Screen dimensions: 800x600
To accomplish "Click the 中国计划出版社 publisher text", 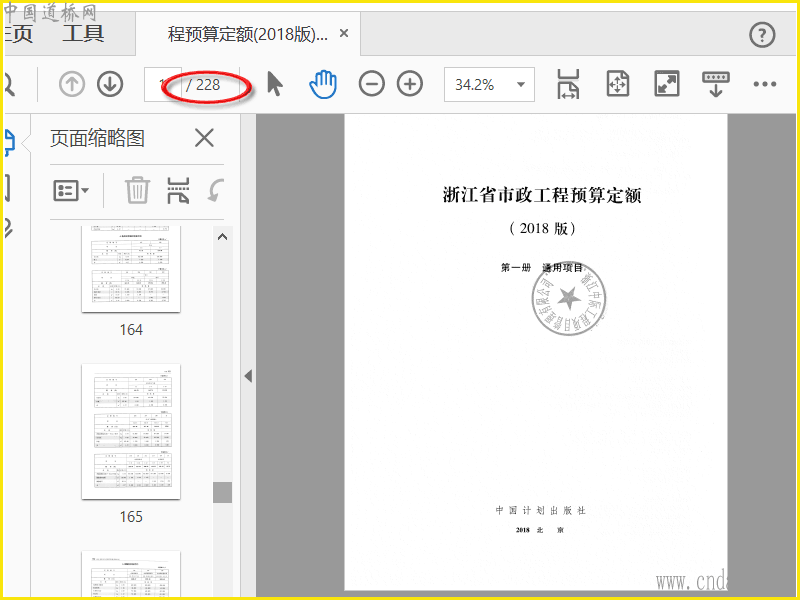I will coord(541,510).
